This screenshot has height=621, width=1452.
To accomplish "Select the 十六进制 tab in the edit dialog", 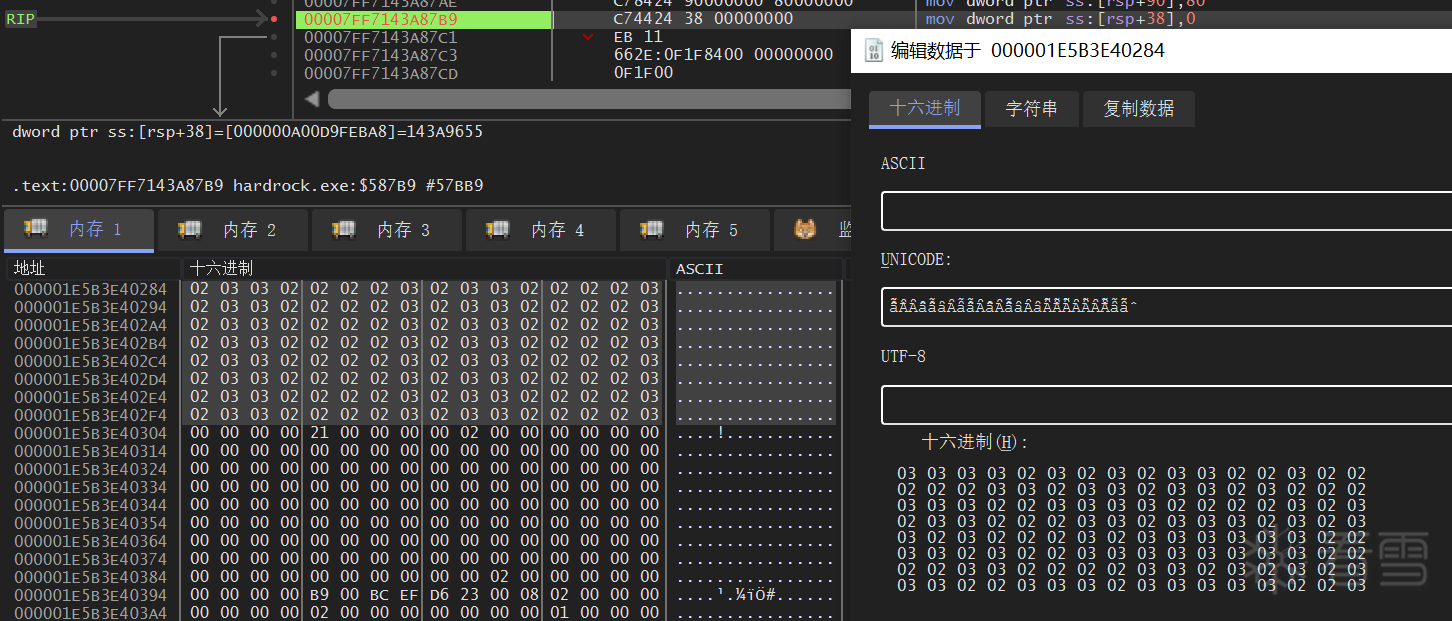I will (925, 108).
